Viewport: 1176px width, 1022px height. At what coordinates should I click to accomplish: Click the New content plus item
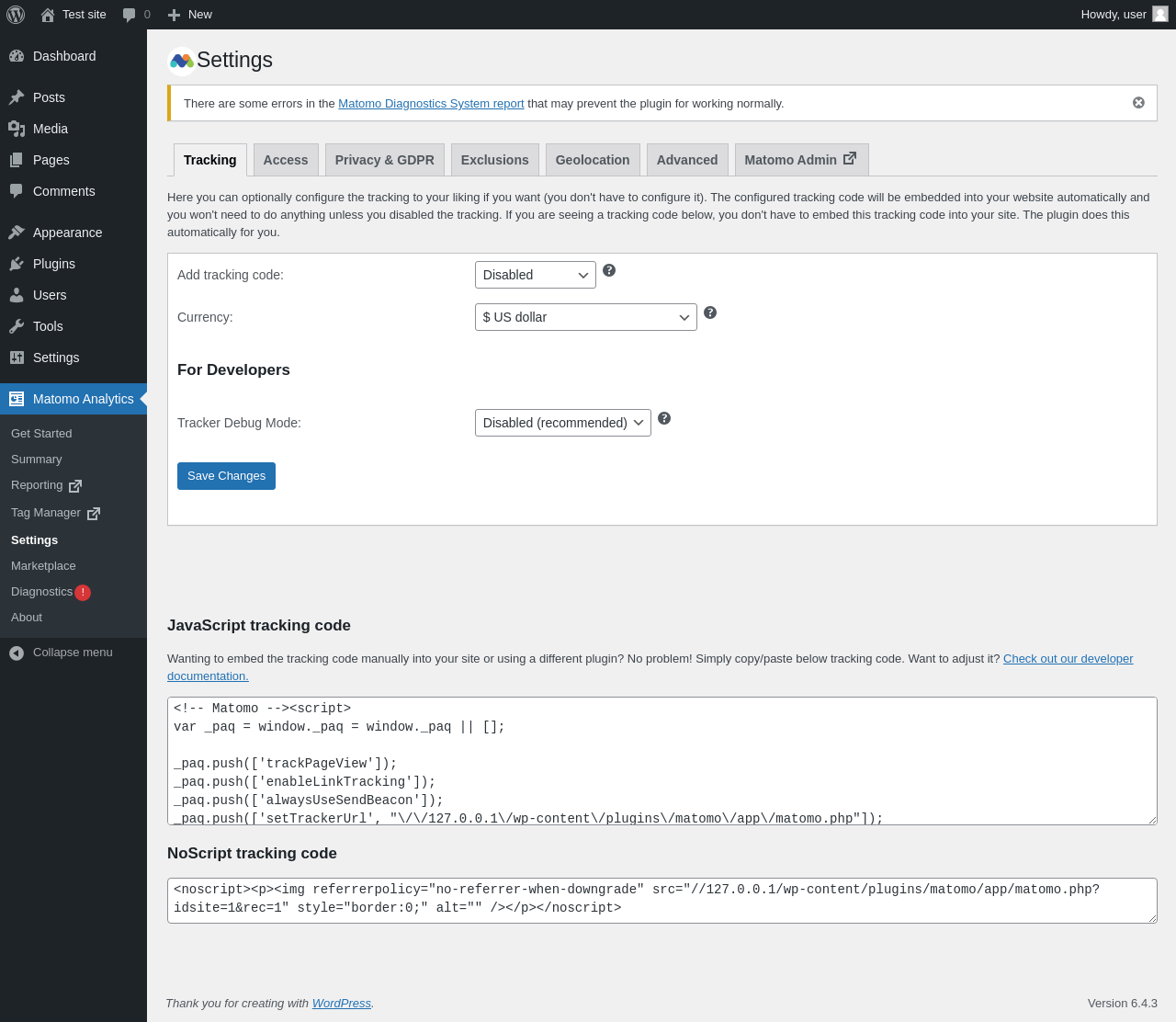189,15
